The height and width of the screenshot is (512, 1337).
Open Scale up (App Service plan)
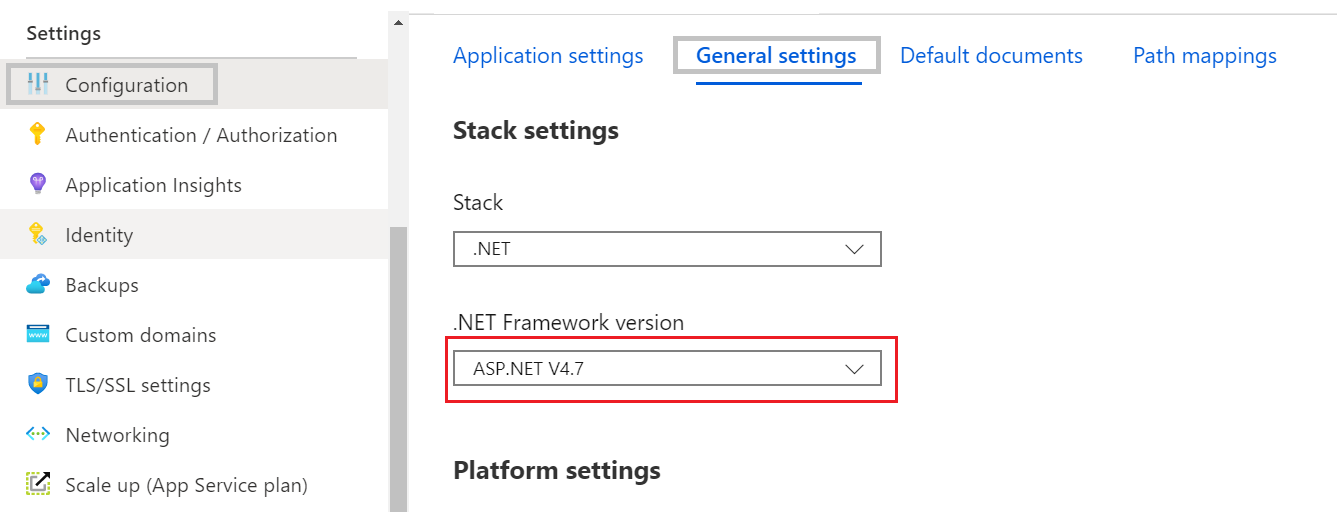tap(186, 485)
